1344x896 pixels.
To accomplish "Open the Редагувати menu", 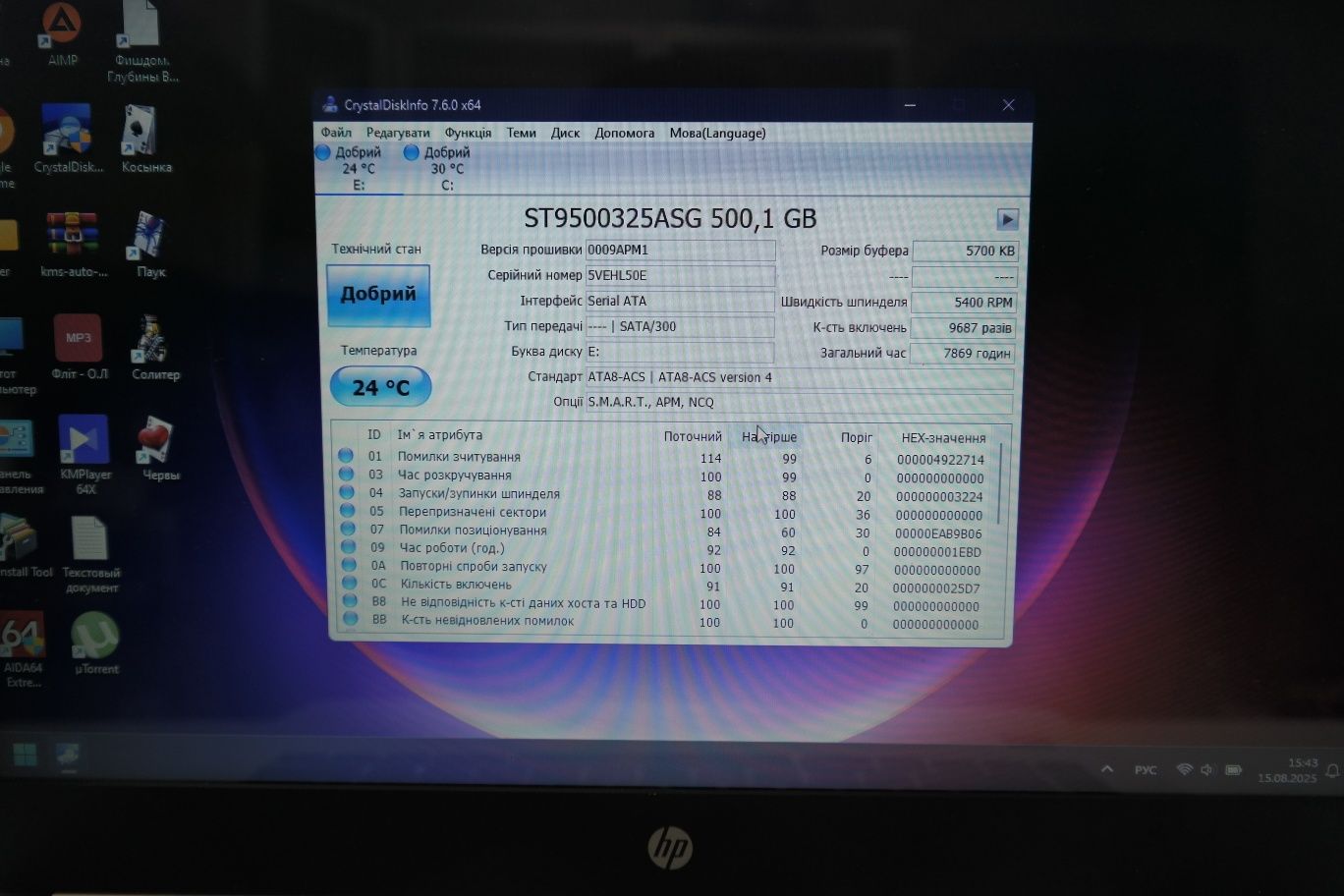I will [x=398, y=133].
